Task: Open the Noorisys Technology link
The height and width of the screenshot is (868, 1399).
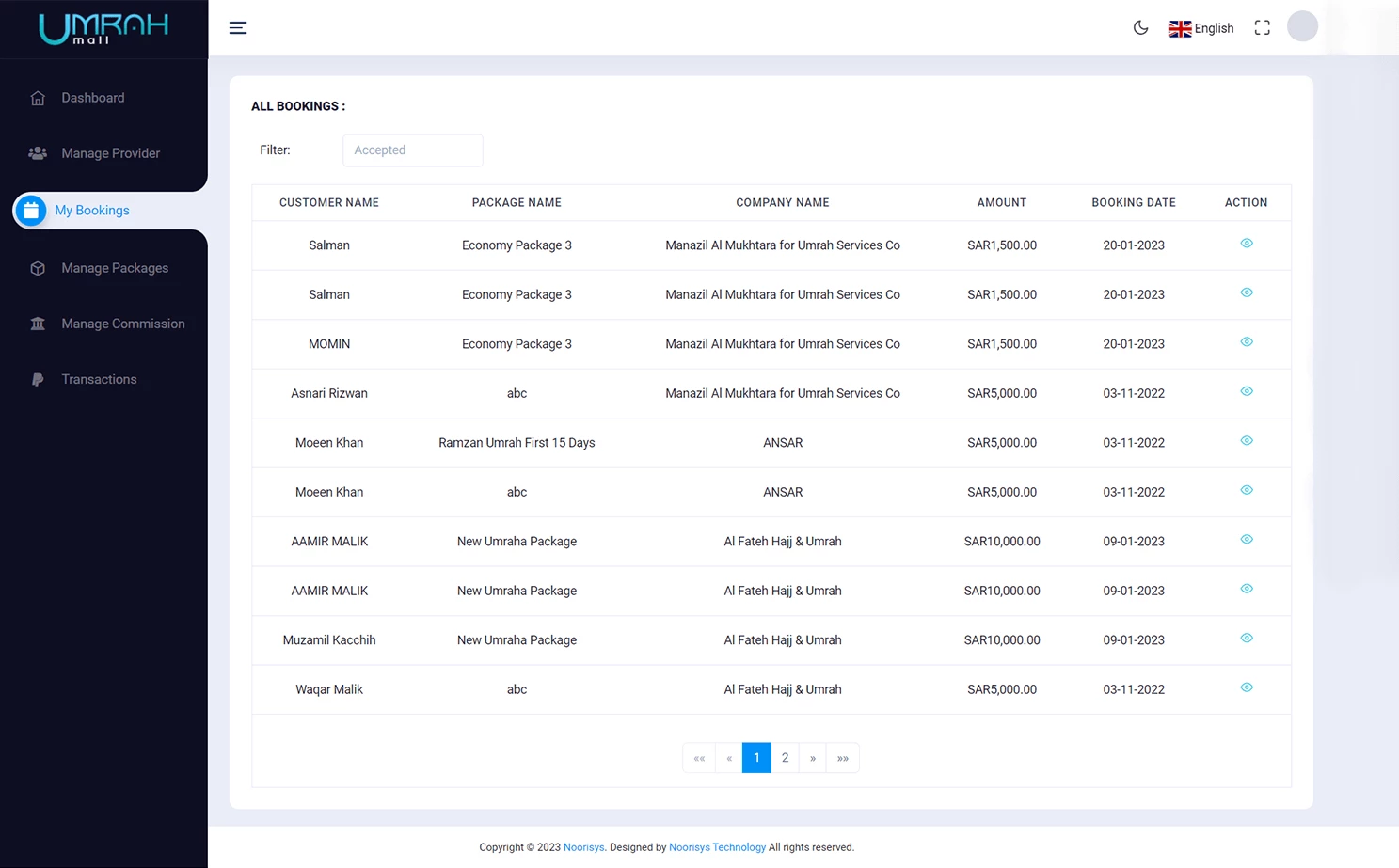Action: coord(717,847)
